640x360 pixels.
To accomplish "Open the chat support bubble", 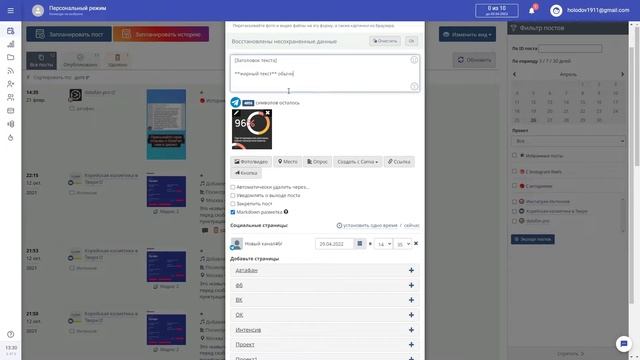I will pyautogui.click(x=624, y=344).
